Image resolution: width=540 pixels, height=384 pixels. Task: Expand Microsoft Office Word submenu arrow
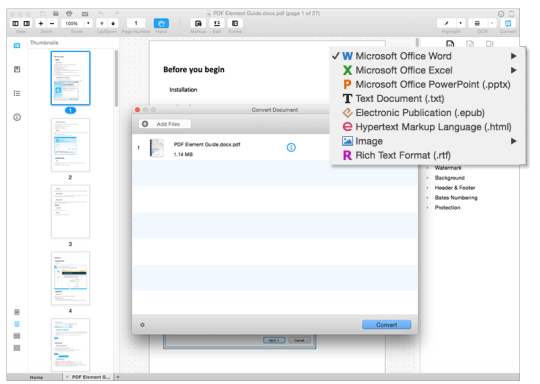pyautogui.click(x=513, y=56)
